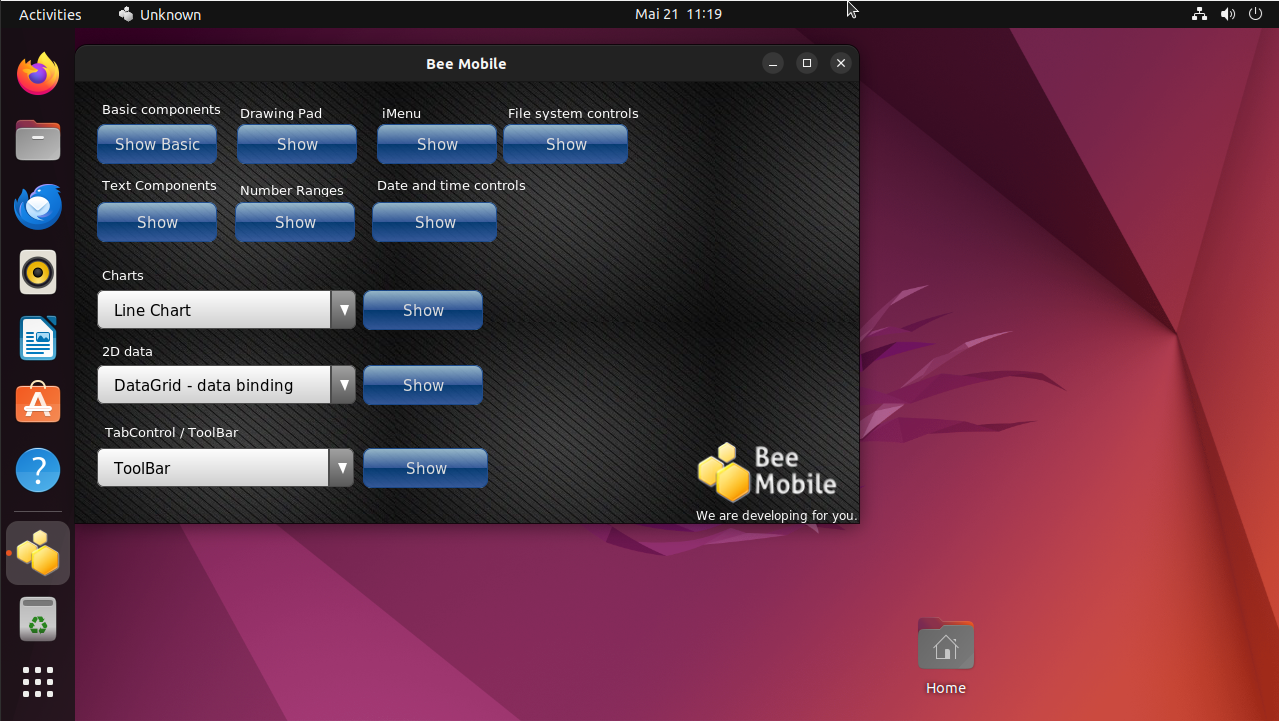Show applications grid
The width and height of the screenshot is (1279, 721).
[38, 682]
